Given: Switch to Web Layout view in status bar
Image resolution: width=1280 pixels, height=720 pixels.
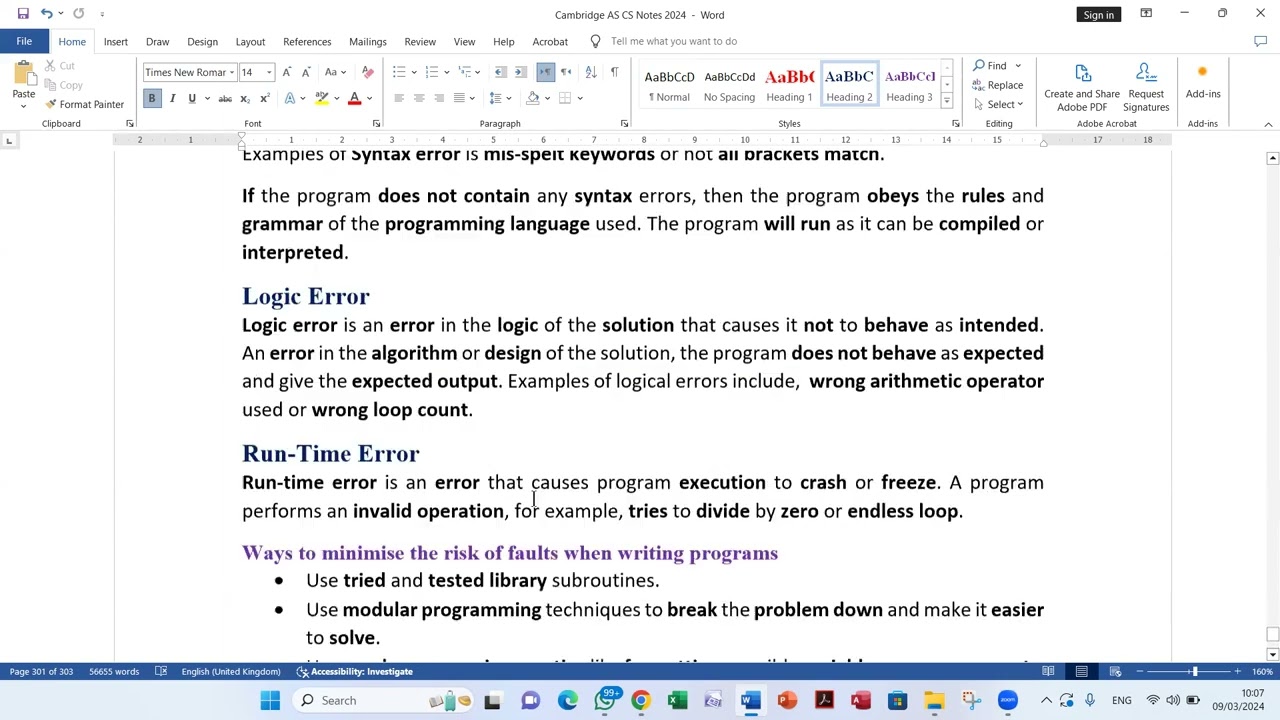Looking at the screenshot, I should pyautogui.click(x=1115, y=671).
